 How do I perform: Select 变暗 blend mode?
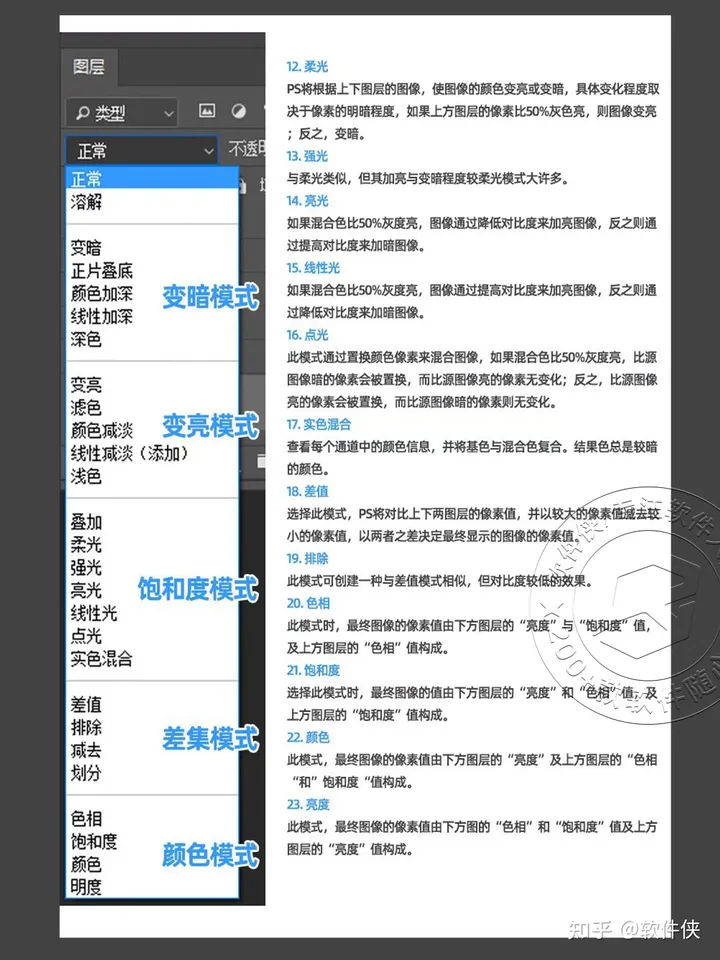(x=86, y=248)
